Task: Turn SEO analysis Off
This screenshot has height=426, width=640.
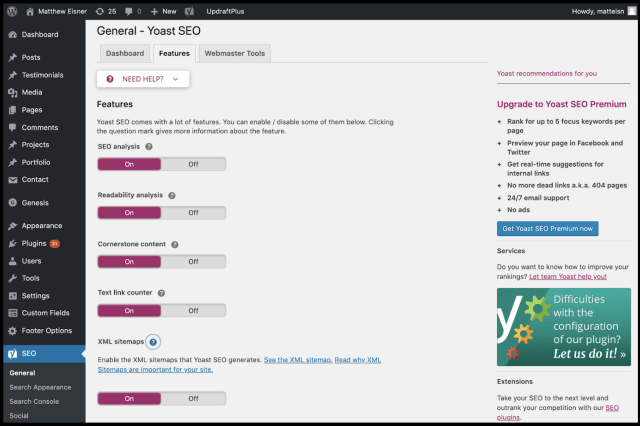Action: tap(193, 164)
